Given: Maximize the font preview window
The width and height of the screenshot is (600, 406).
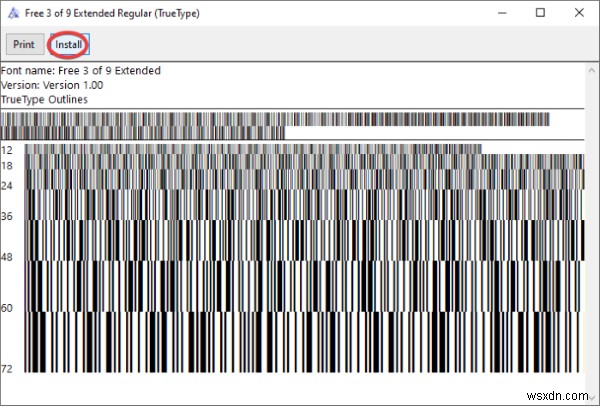Looking at the screenshot, I should [540, 13].
